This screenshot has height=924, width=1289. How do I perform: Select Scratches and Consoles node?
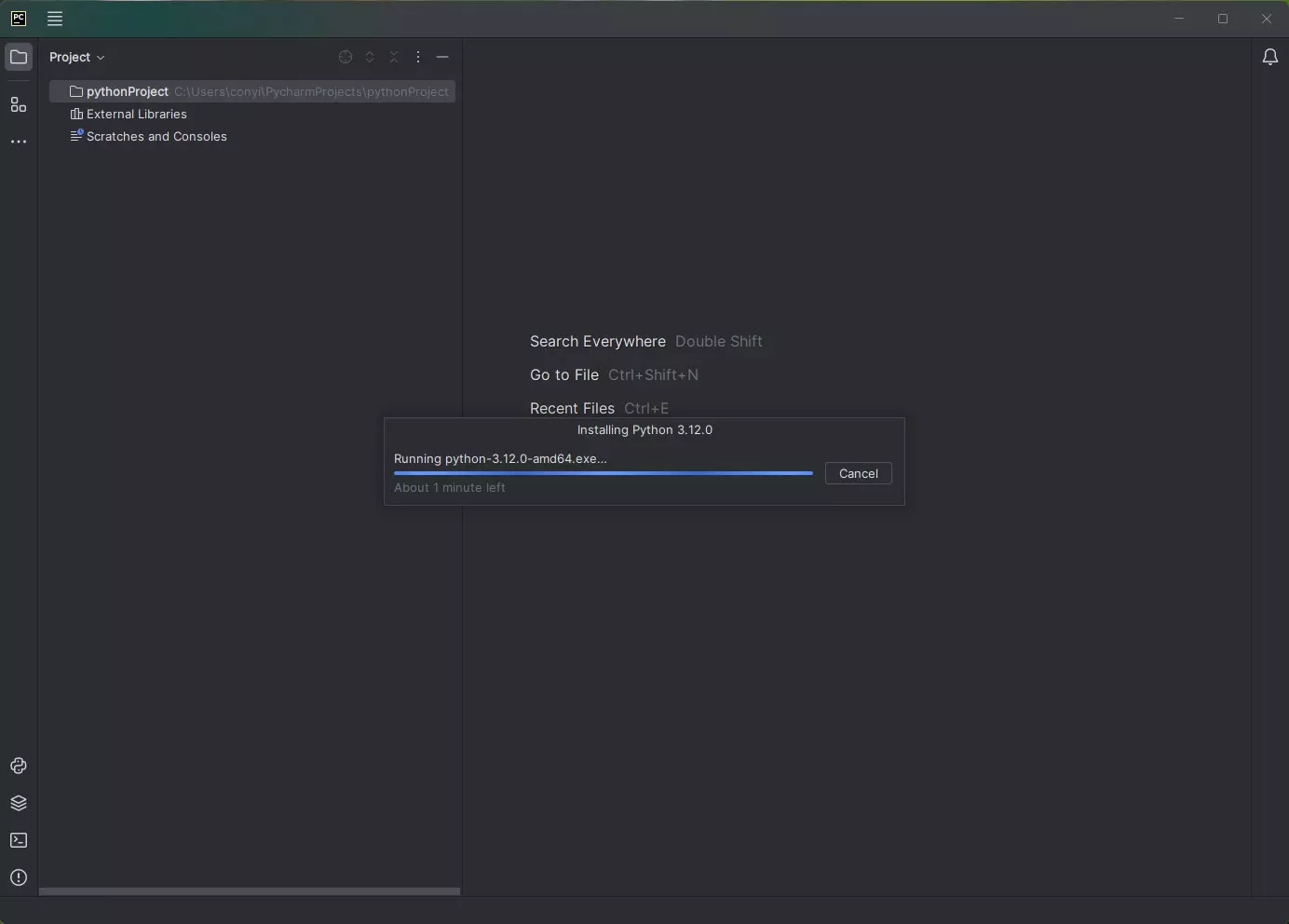148,136
